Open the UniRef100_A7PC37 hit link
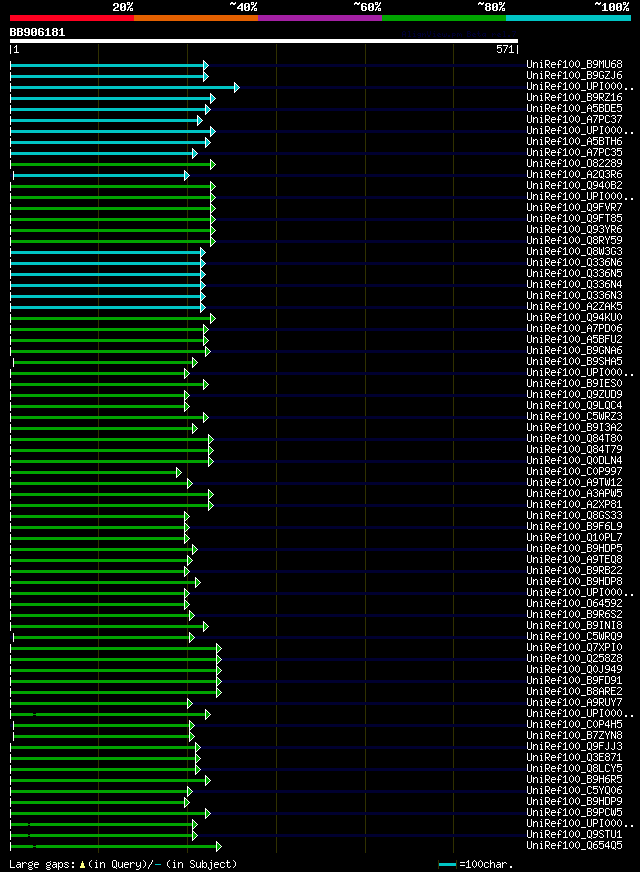Screen dimensions: 640x872 pos(574,120)
